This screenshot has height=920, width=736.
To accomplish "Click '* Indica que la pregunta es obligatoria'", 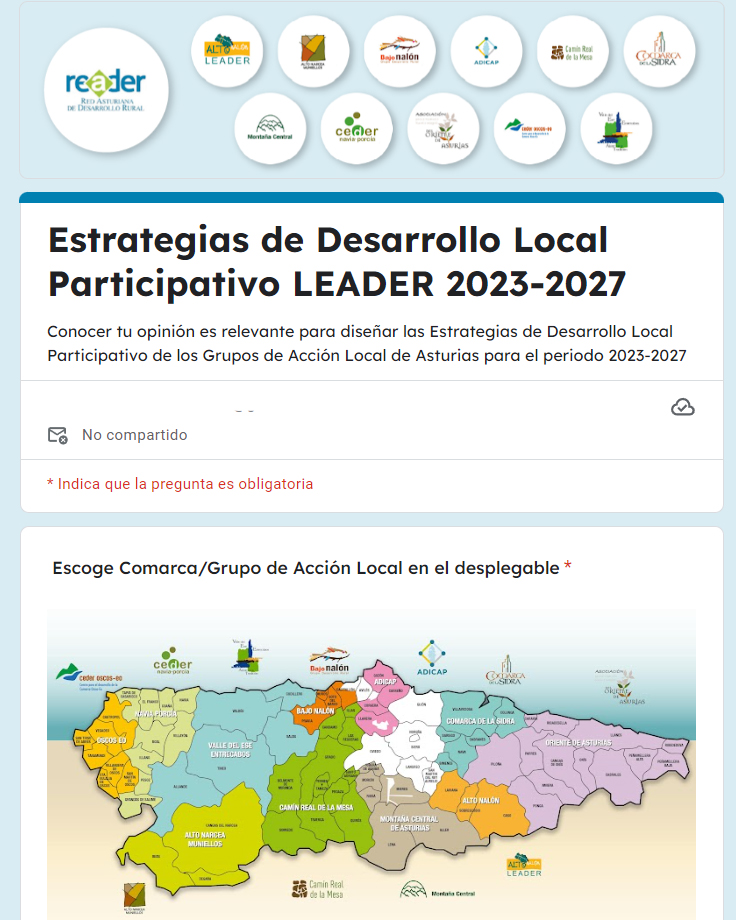I will pos(180,484).
